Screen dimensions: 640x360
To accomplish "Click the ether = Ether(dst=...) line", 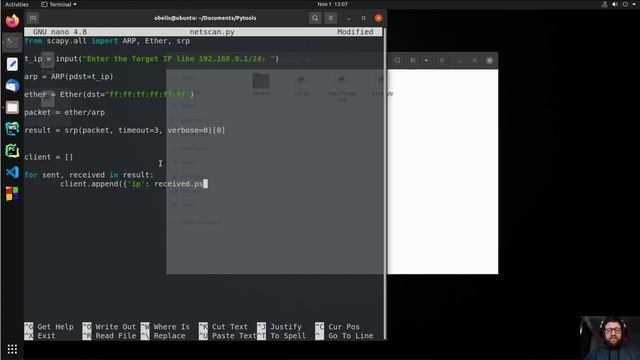I will (x=109, y=94).
